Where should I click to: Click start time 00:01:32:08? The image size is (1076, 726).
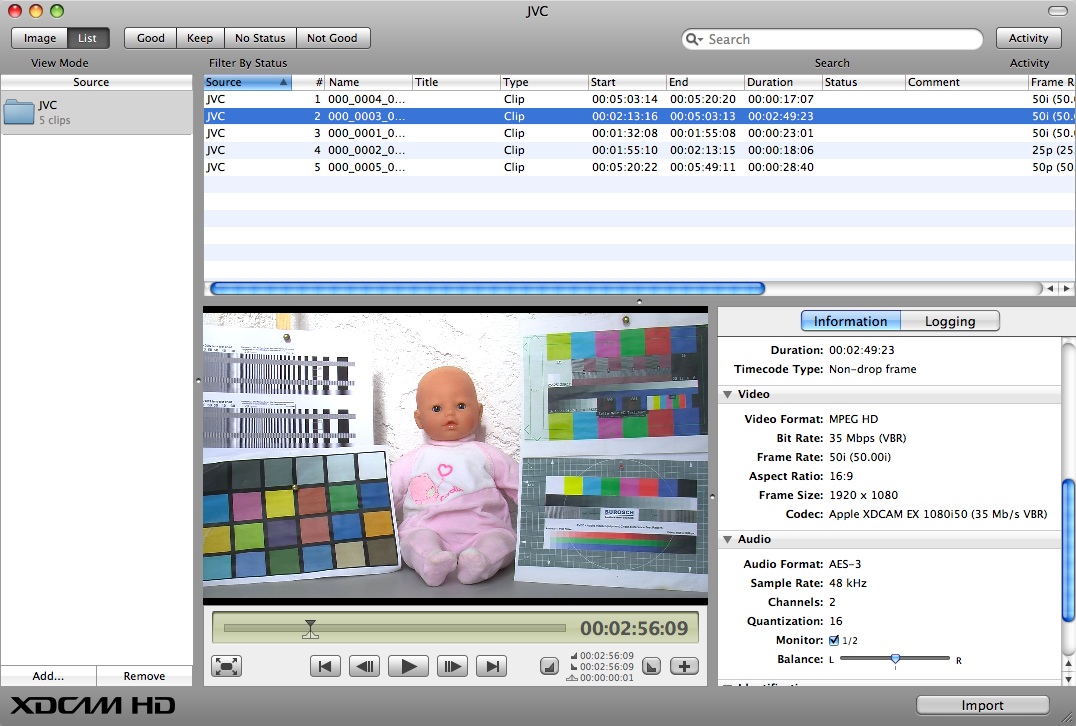(624, 133)
